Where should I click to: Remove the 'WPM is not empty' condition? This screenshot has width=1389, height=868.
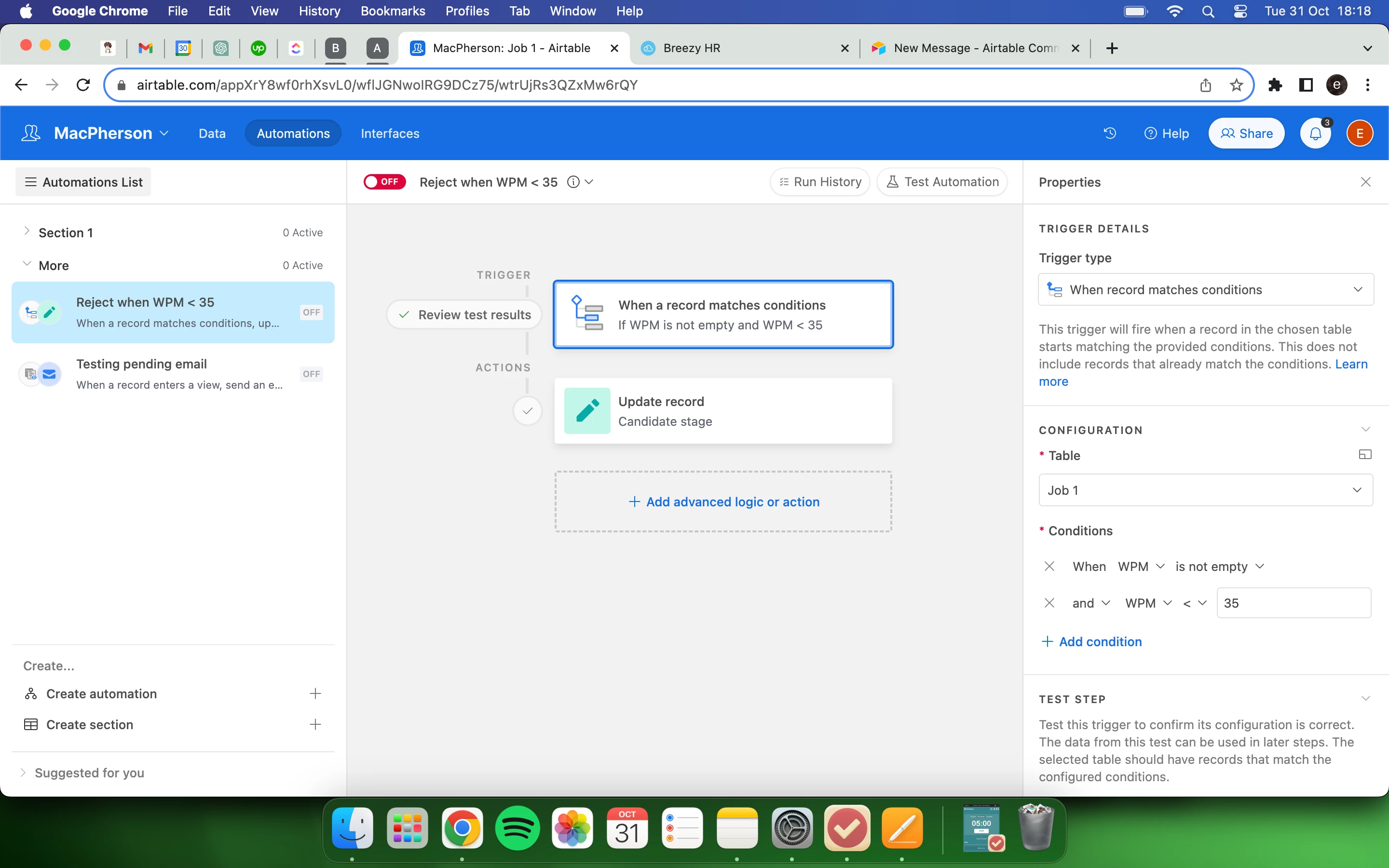(1049, 566)
